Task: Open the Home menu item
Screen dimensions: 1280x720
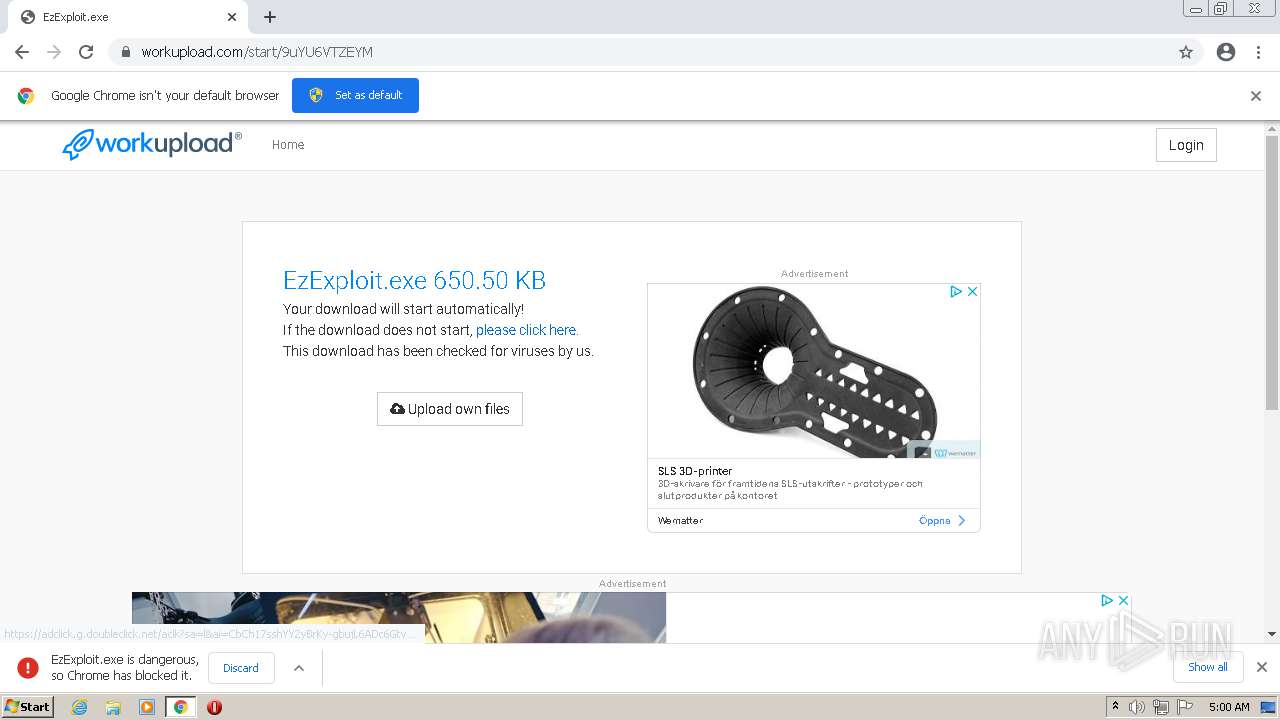Action: pos(288,145)
